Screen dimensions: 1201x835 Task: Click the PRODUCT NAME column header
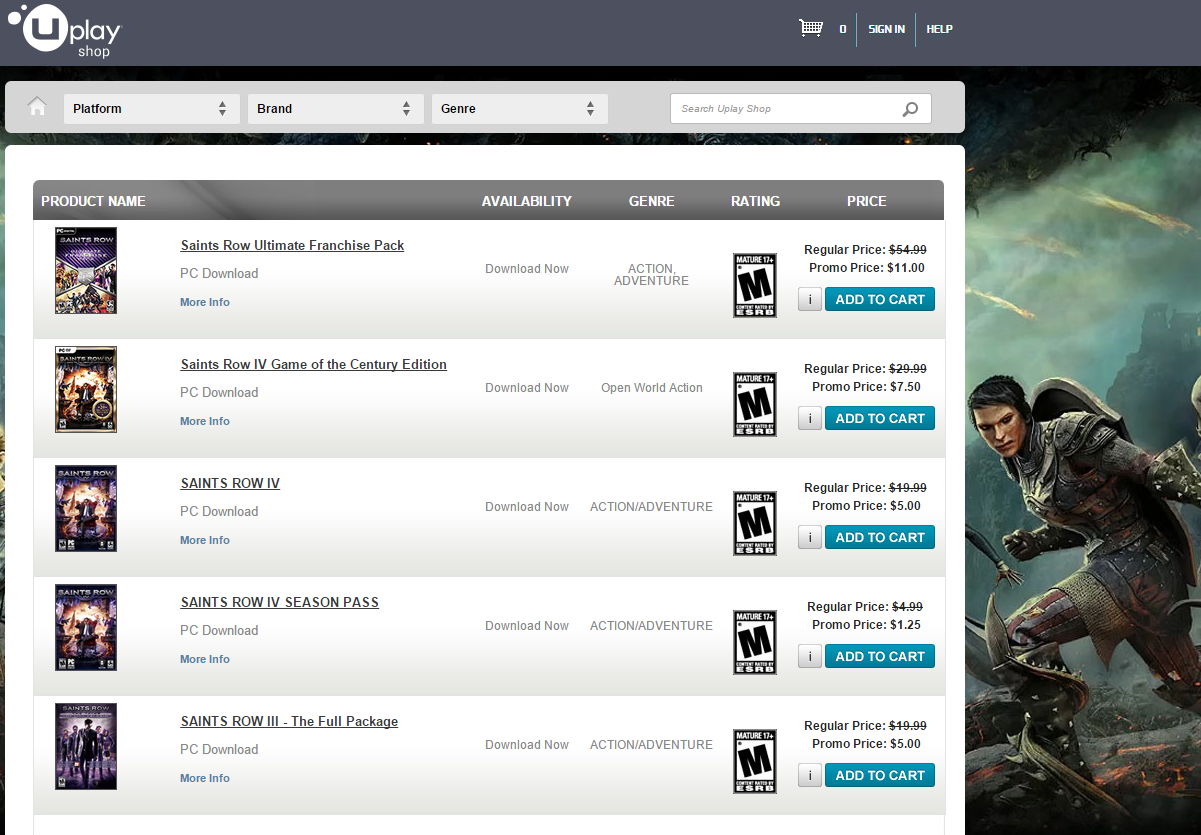coord(93,201)
